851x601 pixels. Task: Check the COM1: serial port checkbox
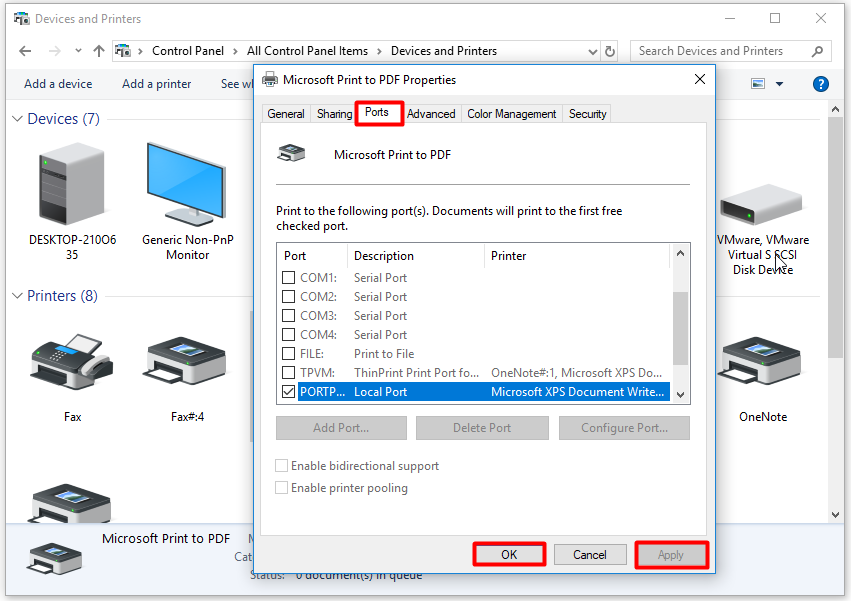pos(288,278)
